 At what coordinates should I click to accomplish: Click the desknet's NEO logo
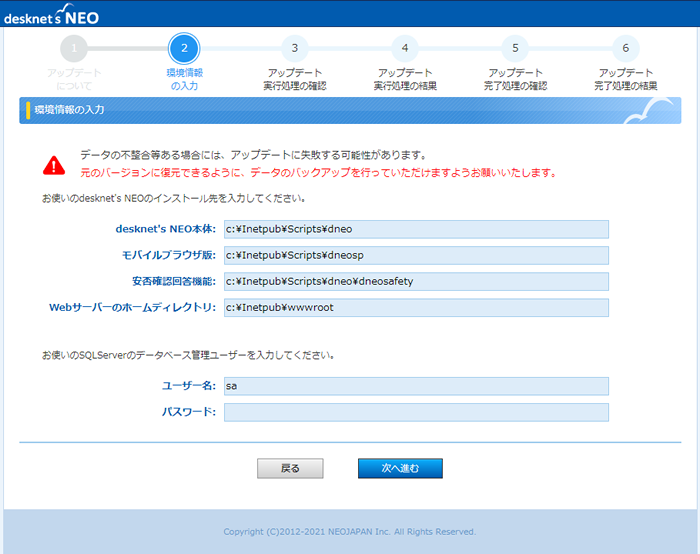51,15
